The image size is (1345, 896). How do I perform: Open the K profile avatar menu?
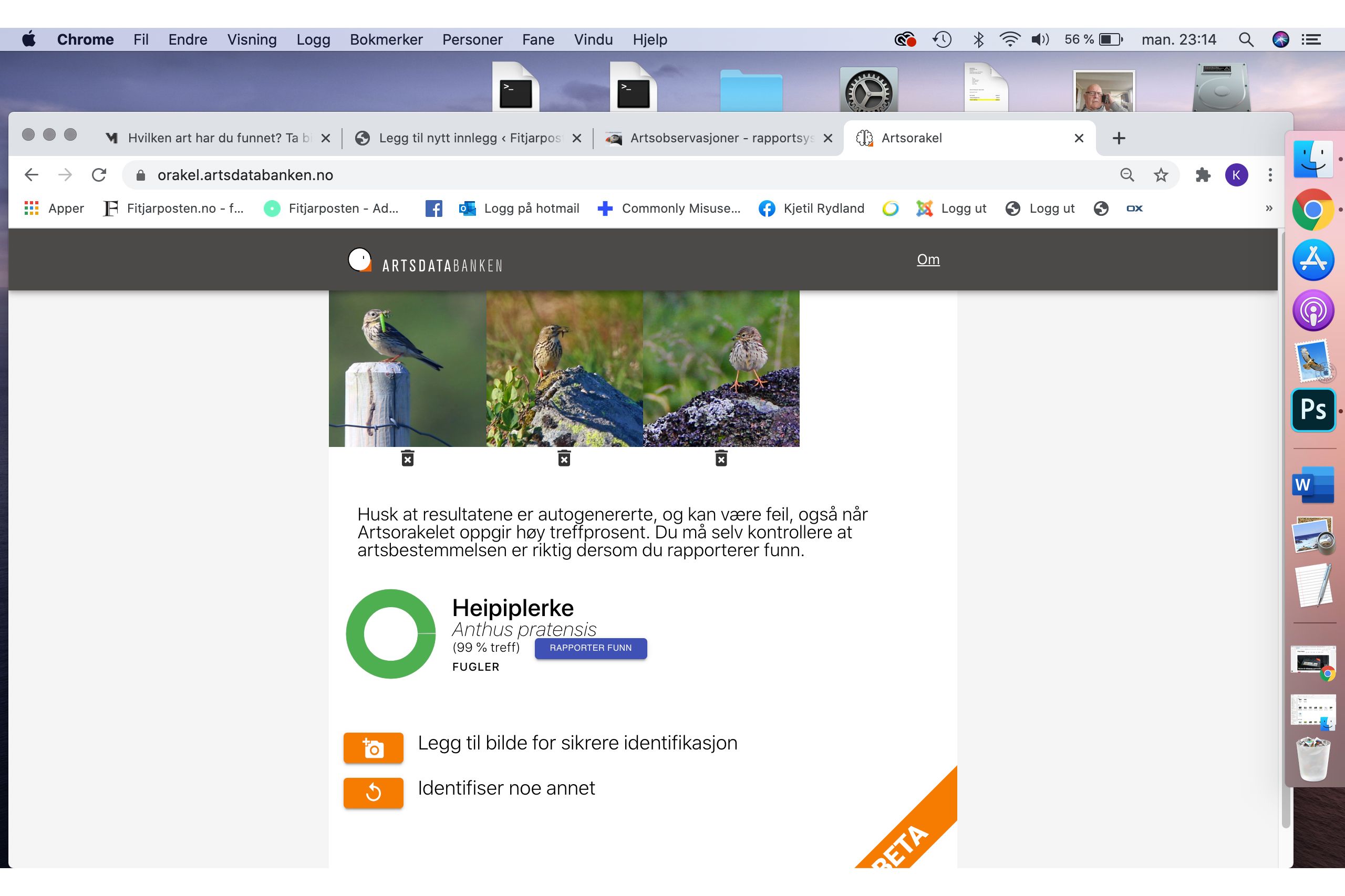(x=1236, y=175)
